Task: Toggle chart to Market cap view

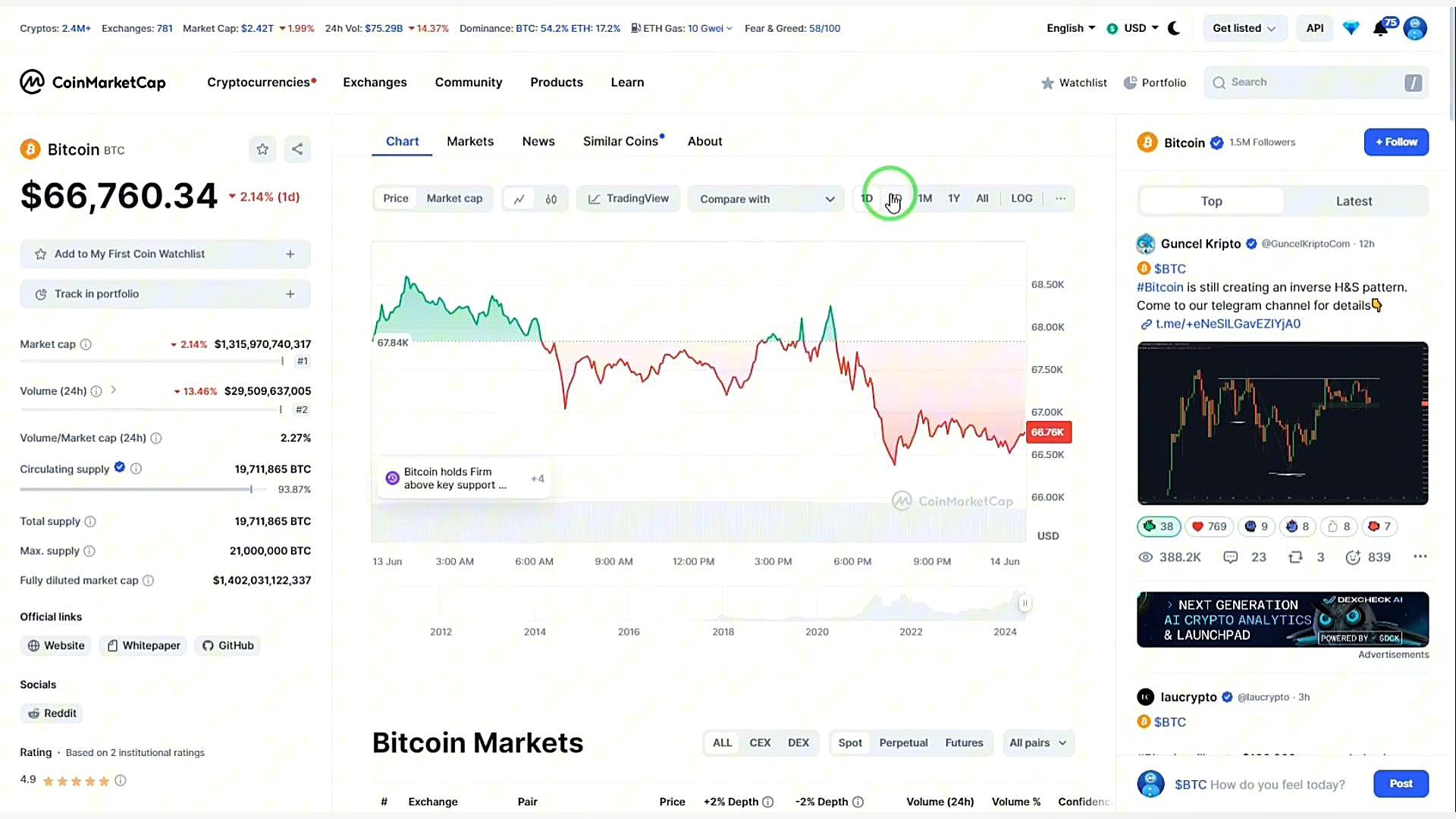Action: (x=454, y=199)
